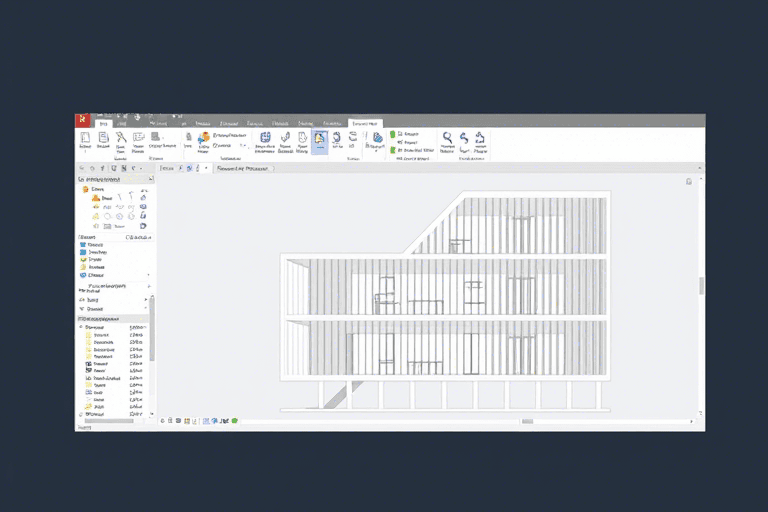Switch to the first ribbon tab
Viewport: 768px width, 512px height.
tap(102, 123)
